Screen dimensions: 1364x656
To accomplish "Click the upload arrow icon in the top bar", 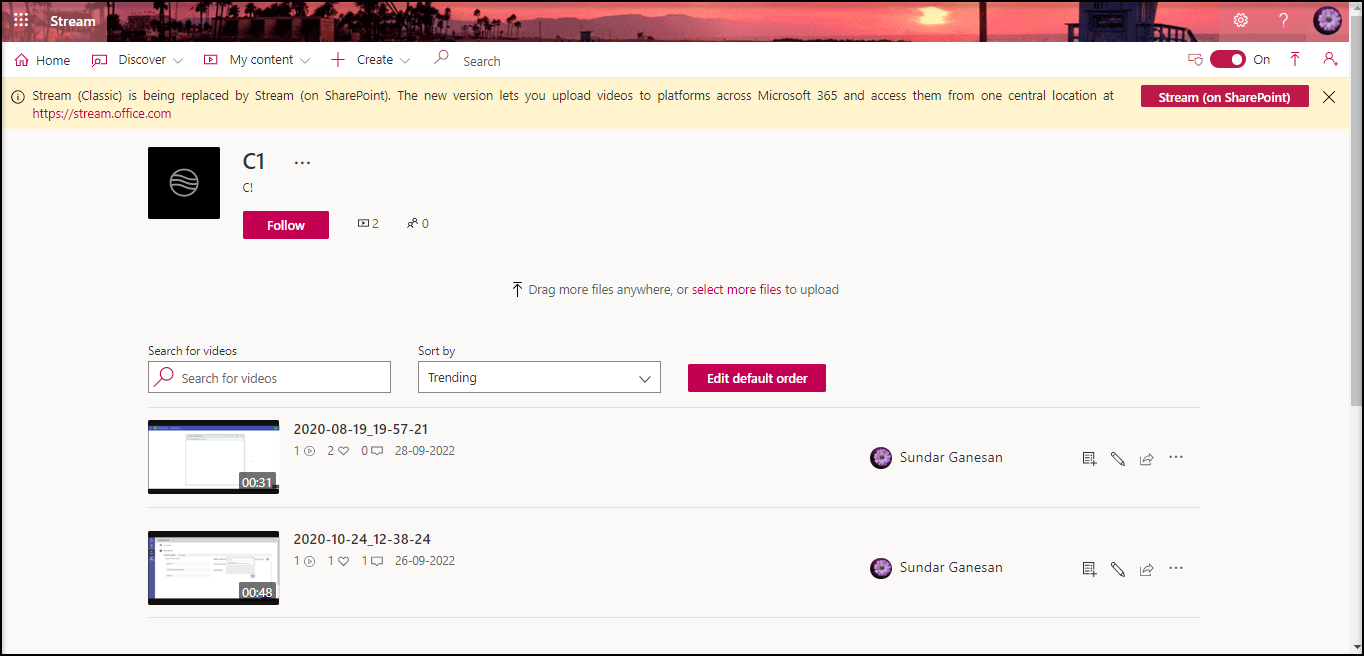I will (1295, 60).
